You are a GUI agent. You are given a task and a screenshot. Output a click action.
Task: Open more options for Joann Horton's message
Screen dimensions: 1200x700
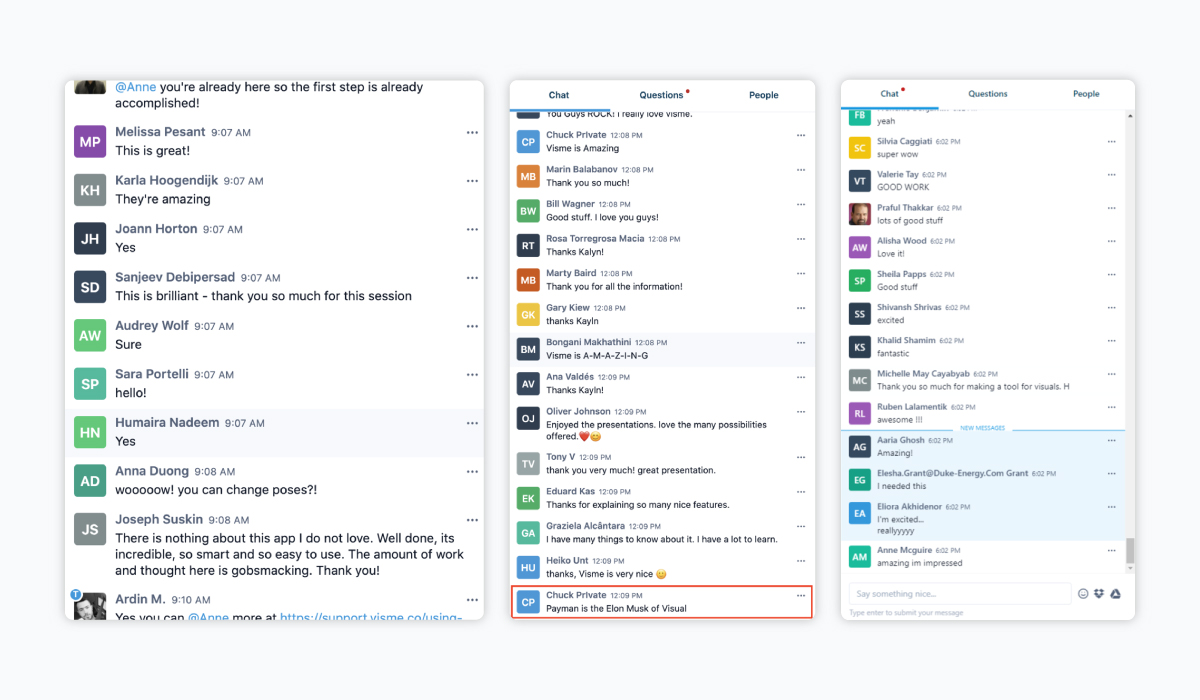(472, 229)
